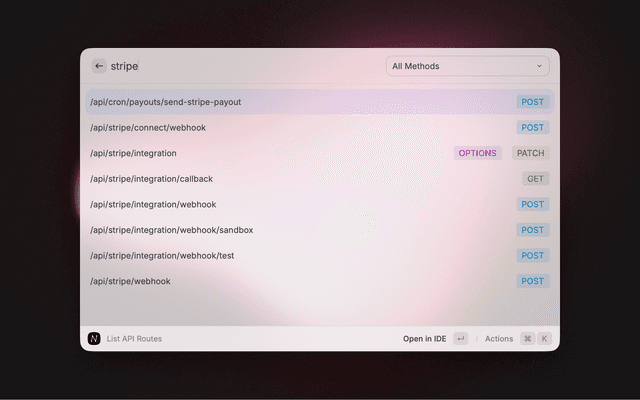Screen dimensions: 640x400
Task: Click the dropdown chevron arrow
Action: pos(540,66)
